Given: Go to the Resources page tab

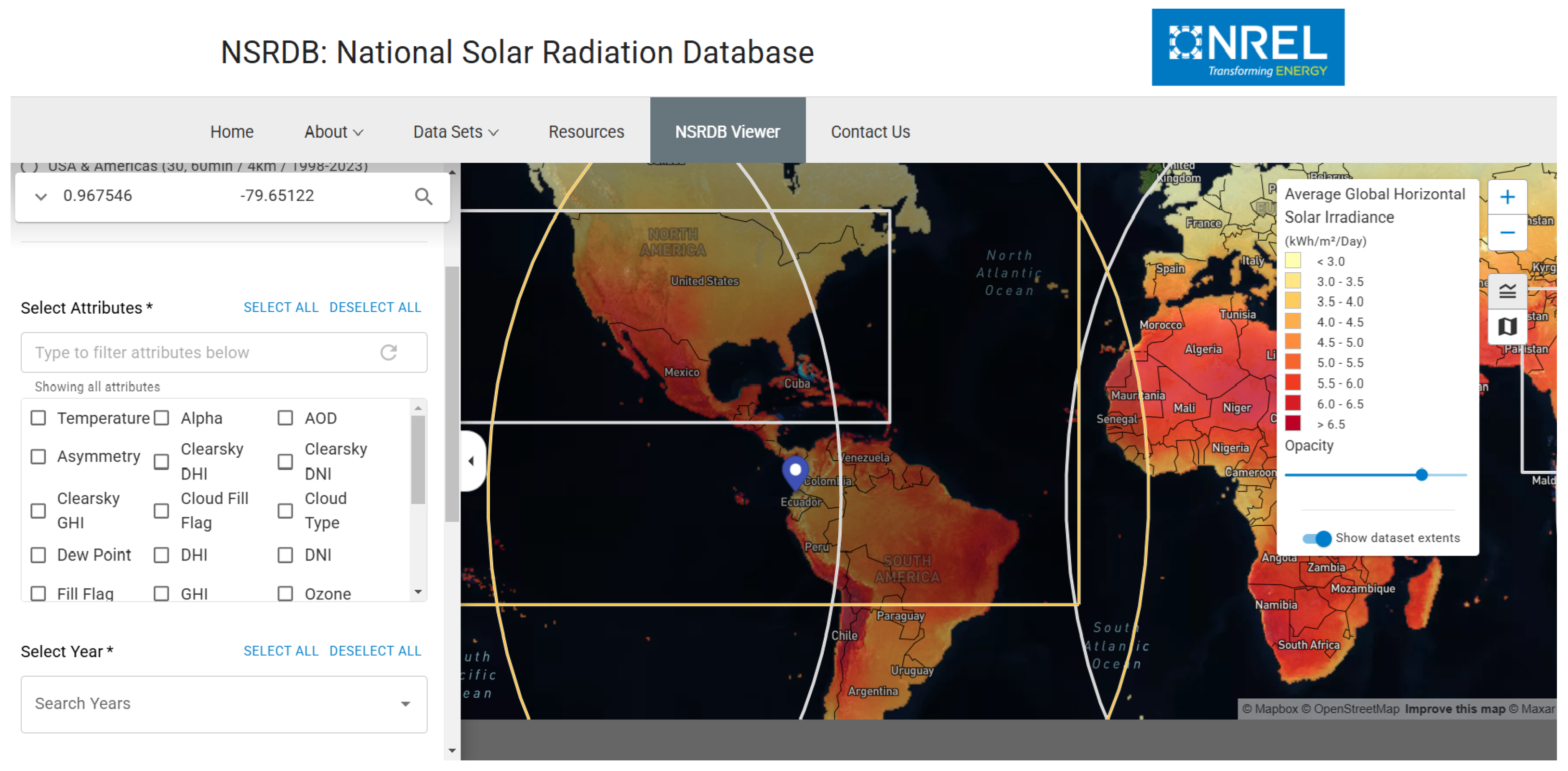Looking at the screenshot, I should 586,132.
